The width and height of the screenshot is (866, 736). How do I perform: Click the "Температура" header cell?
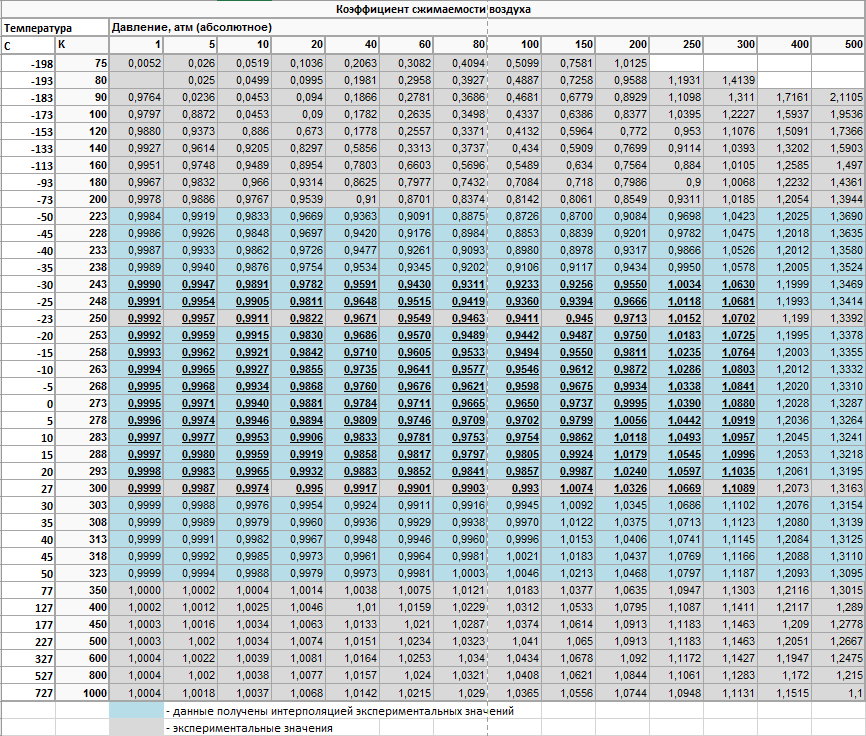click(40, 27)
